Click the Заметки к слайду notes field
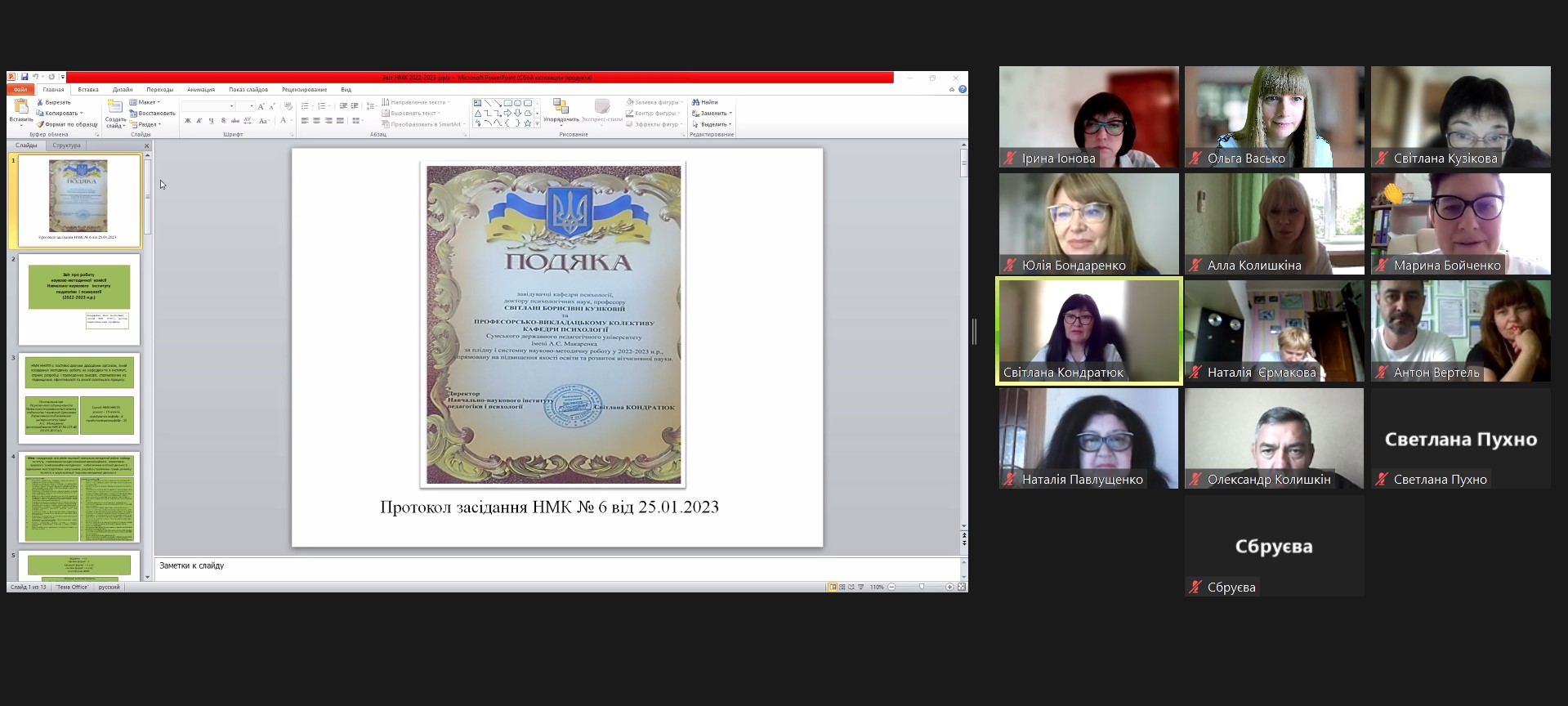1568x706 pixels. click(x=557, y=570)
